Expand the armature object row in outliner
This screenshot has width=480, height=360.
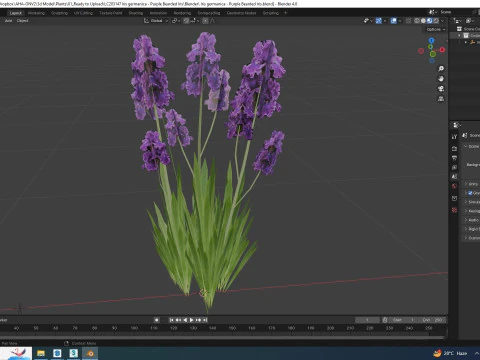466,42
